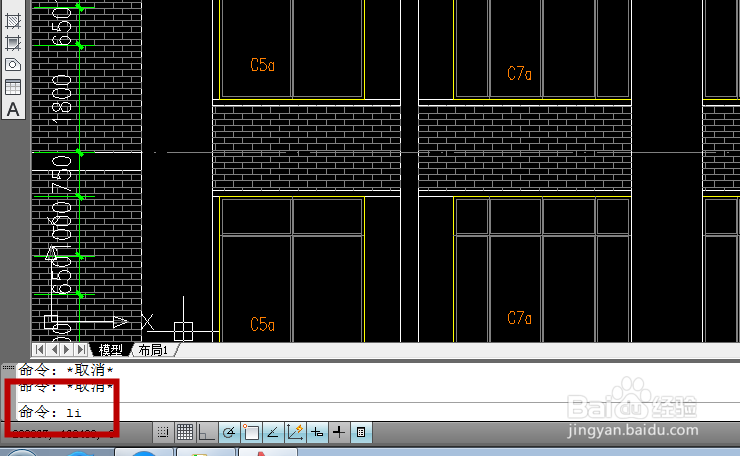Image resolution: width=740 pixels, height=456 pixels.
Task: Select the Gradient fill tool
Action: [13, 42]
